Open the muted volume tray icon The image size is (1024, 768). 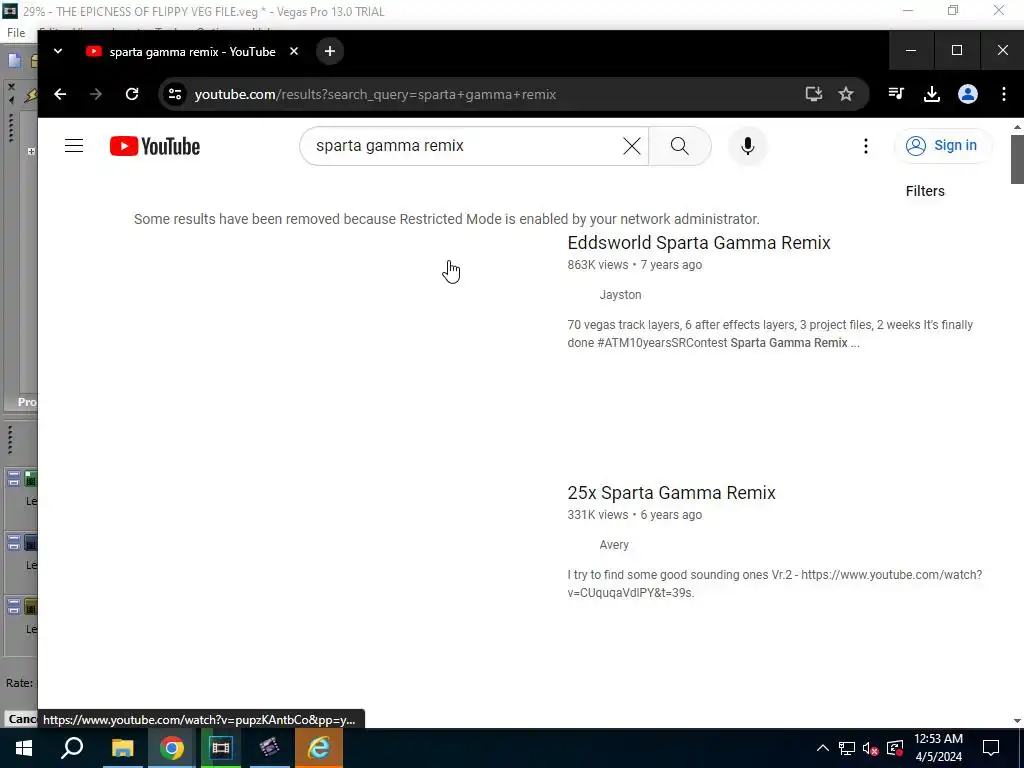point(871,748)
